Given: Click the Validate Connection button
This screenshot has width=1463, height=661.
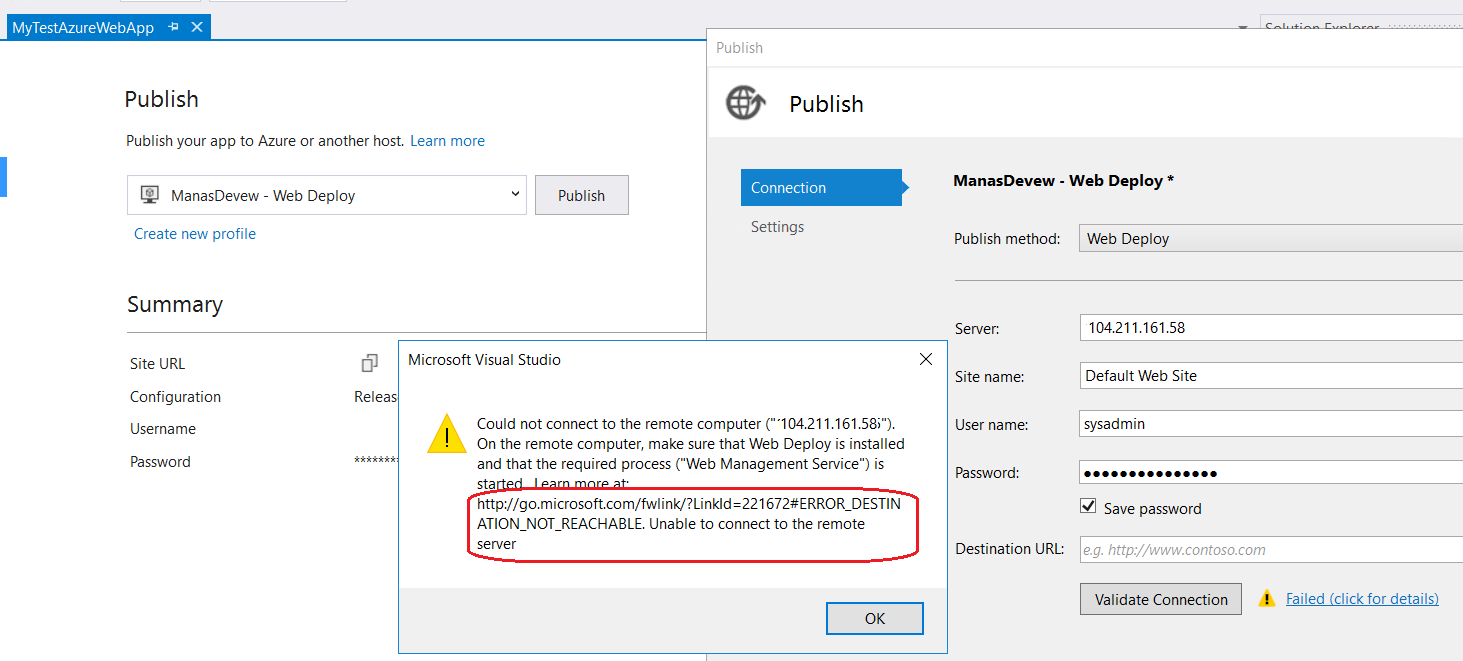Looking at the screenshot, I should click(x=1161, y=599).
